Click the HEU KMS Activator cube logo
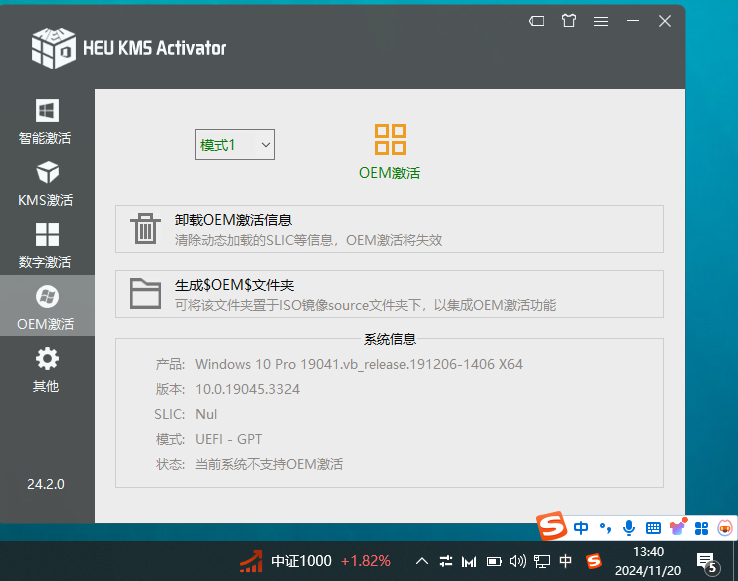The width and height of the screenshot is (738, 581). click(x=53, y=48)
